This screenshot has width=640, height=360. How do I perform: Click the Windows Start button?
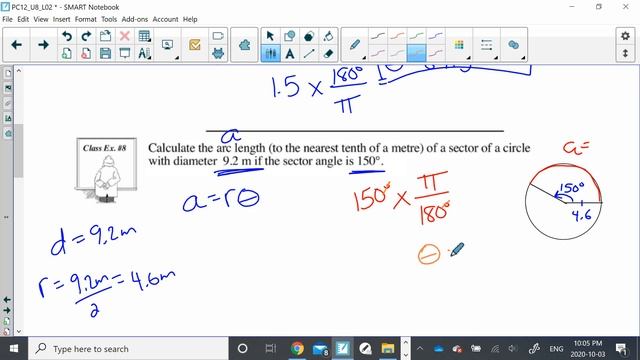pyautogui.click(x=14, y=349)
